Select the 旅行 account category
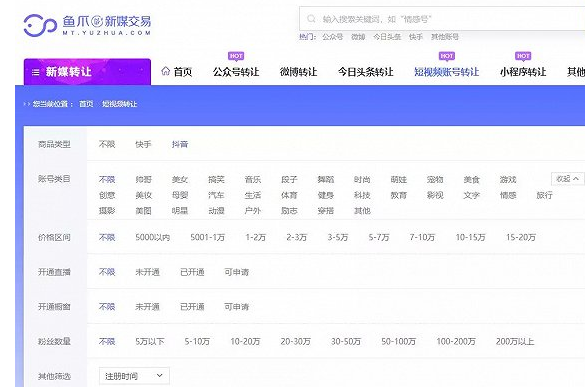 pos(544,195)
